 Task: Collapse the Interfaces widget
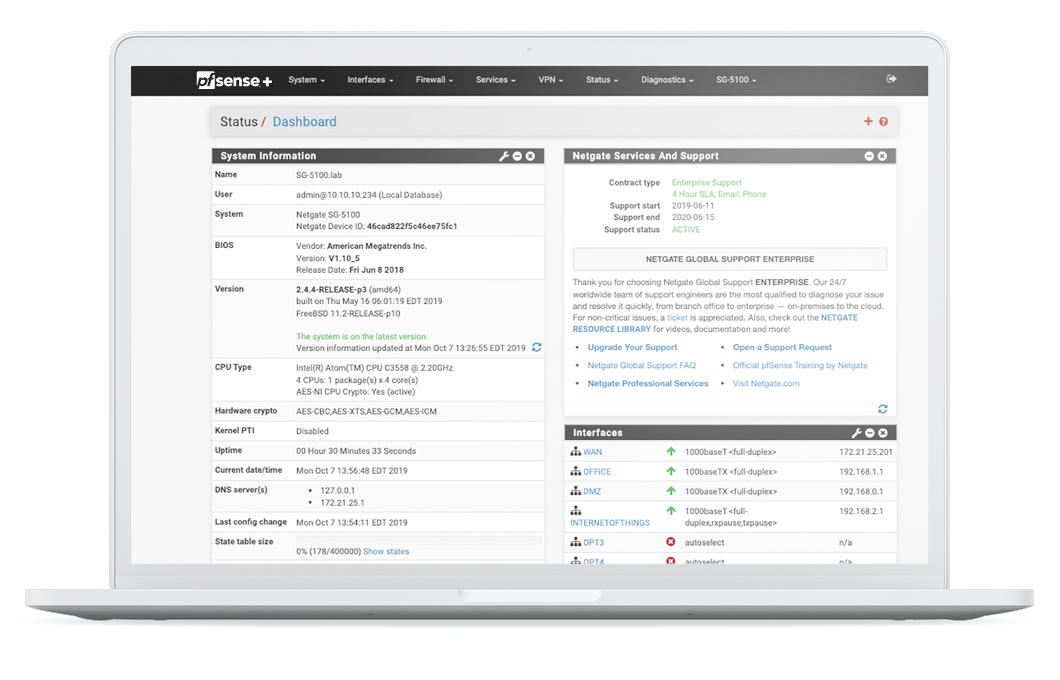869,433
